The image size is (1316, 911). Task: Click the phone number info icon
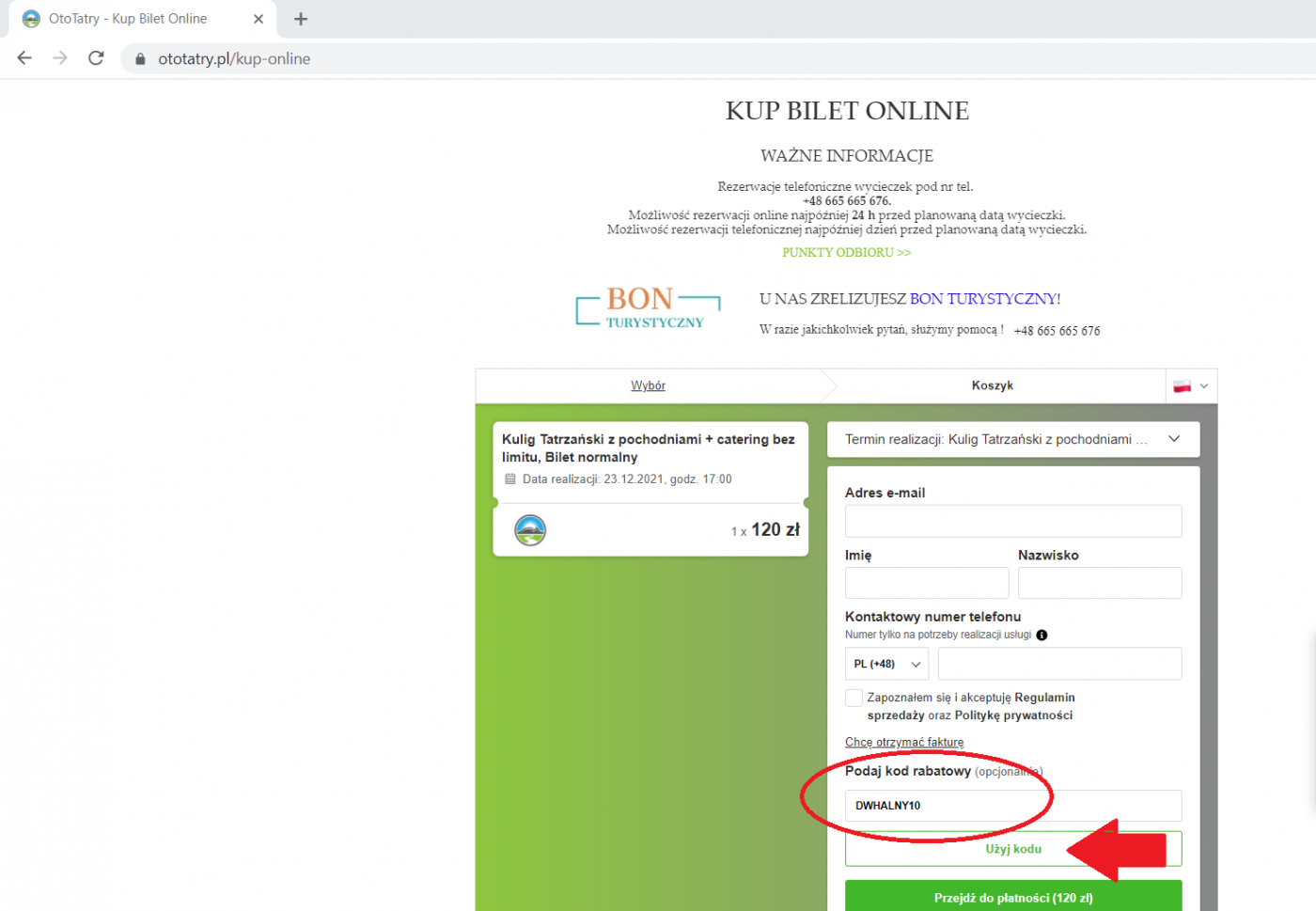pyautogui.click(x=1042, y=635)
